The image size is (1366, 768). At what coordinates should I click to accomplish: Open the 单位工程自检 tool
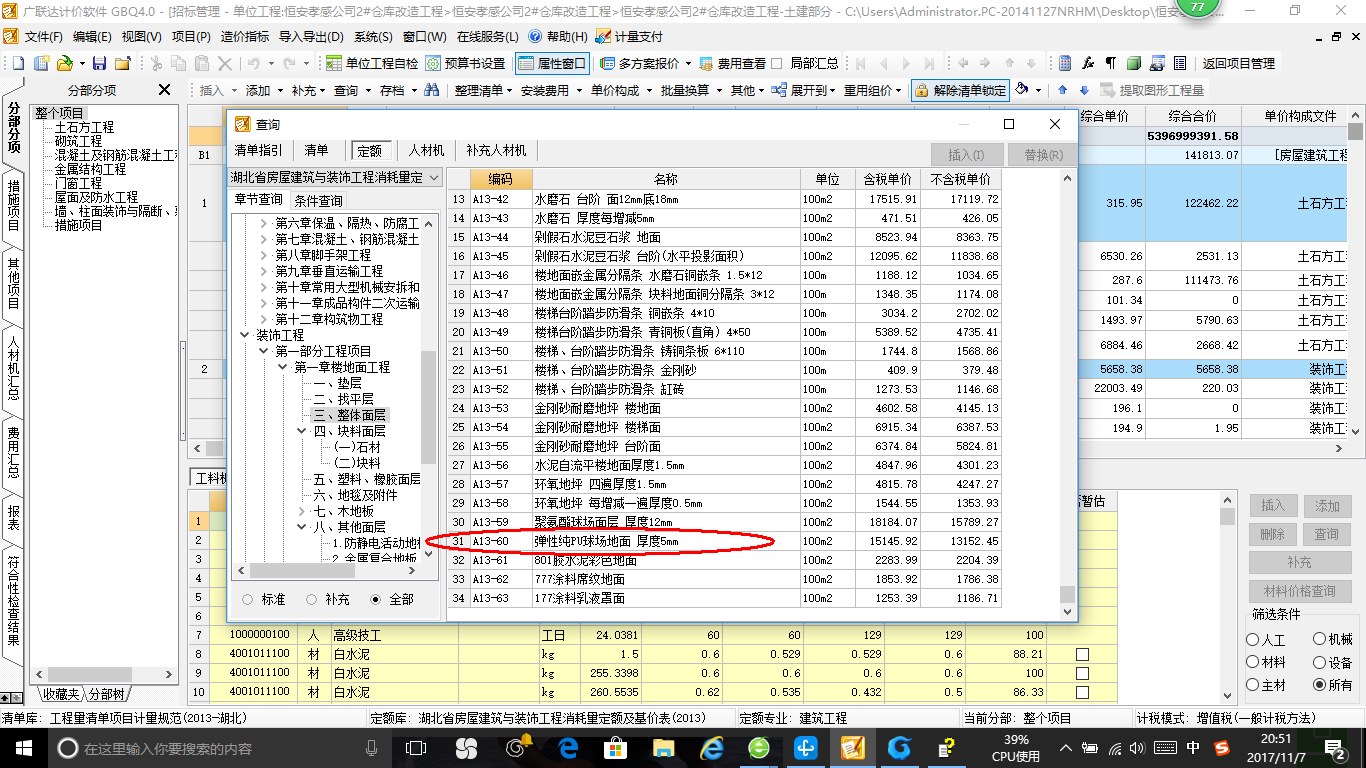(372, 63)
